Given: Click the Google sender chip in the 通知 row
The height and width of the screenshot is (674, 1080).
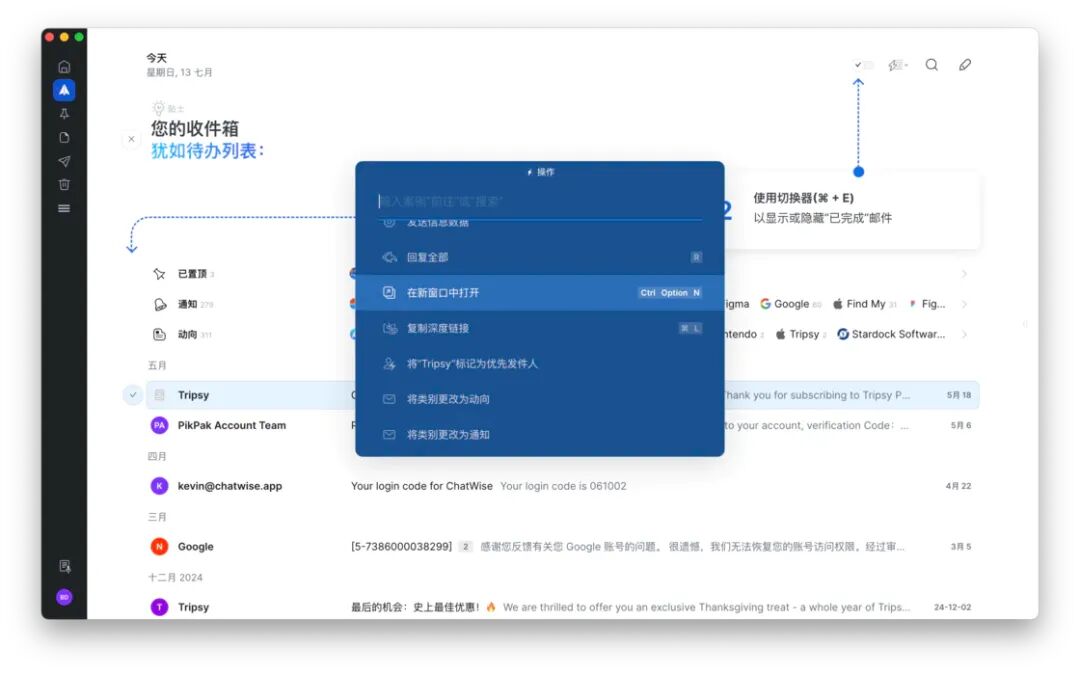Looking at the screenshot, I should (x=790, y=304).
